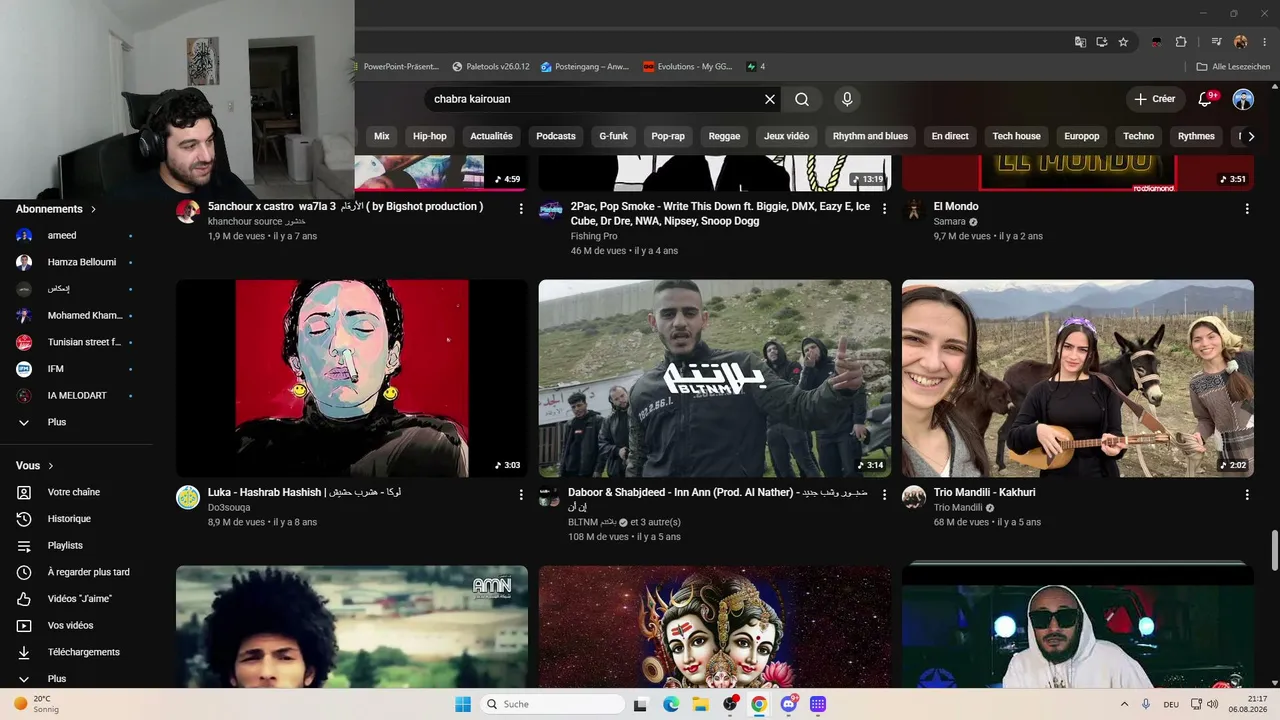Expand the Vous section chevron

click(x=51, y=466)
